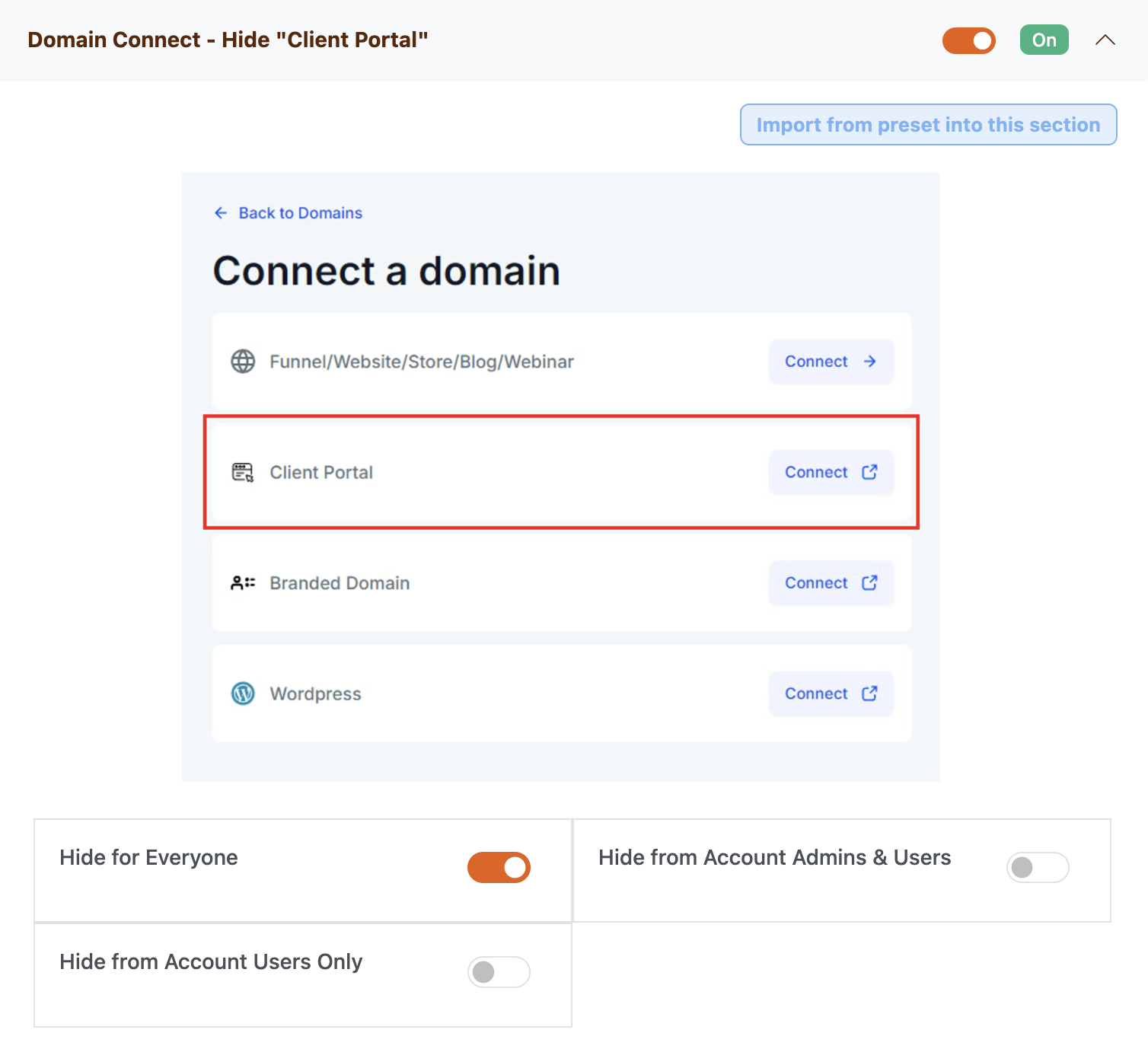Screen dimensions: 1148x1049
Task: Enable Hide from Account Users Only
Action: 499,972
